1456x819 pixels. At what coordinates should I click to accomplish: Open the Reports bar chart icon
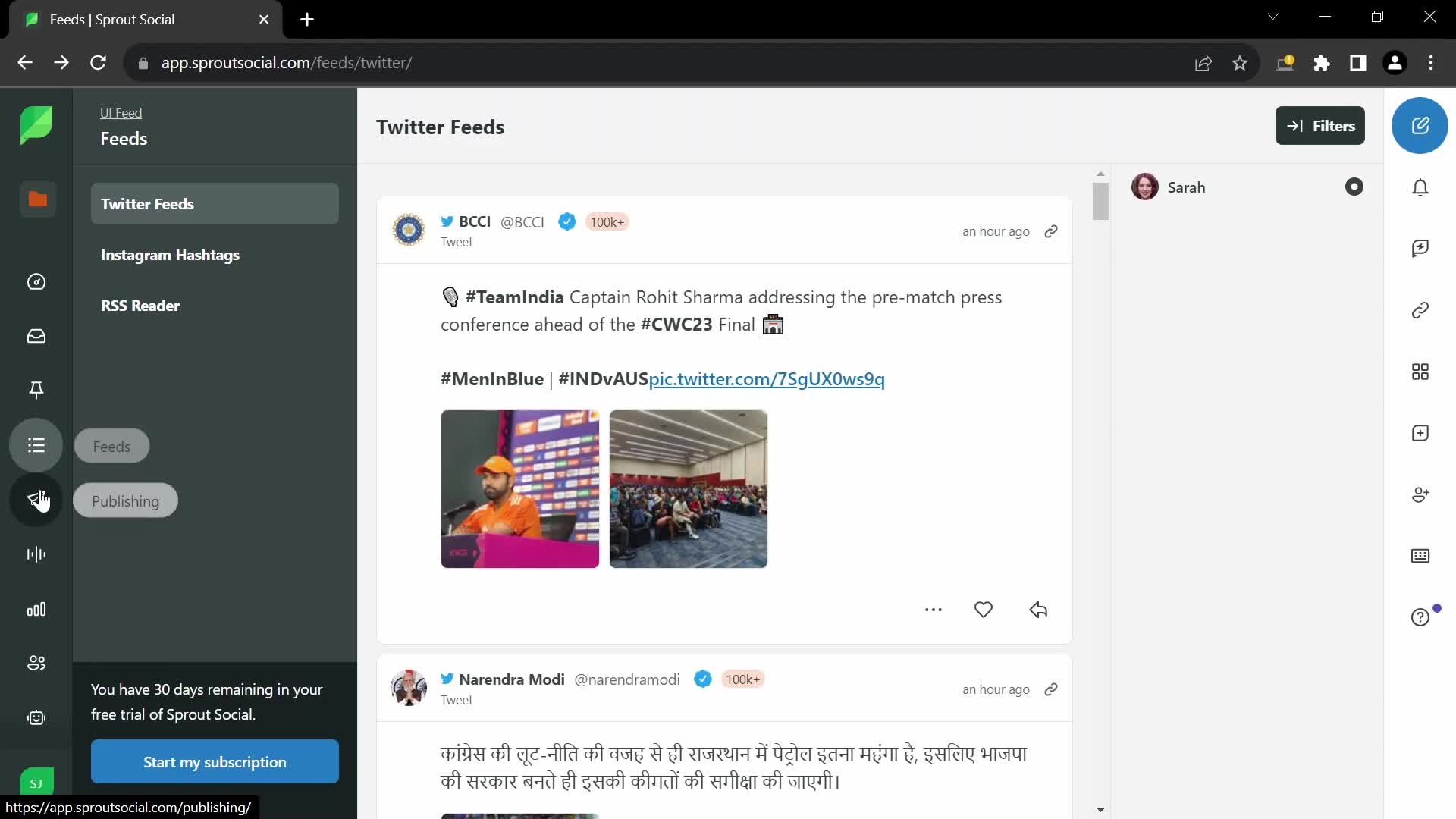pos(36,610)
